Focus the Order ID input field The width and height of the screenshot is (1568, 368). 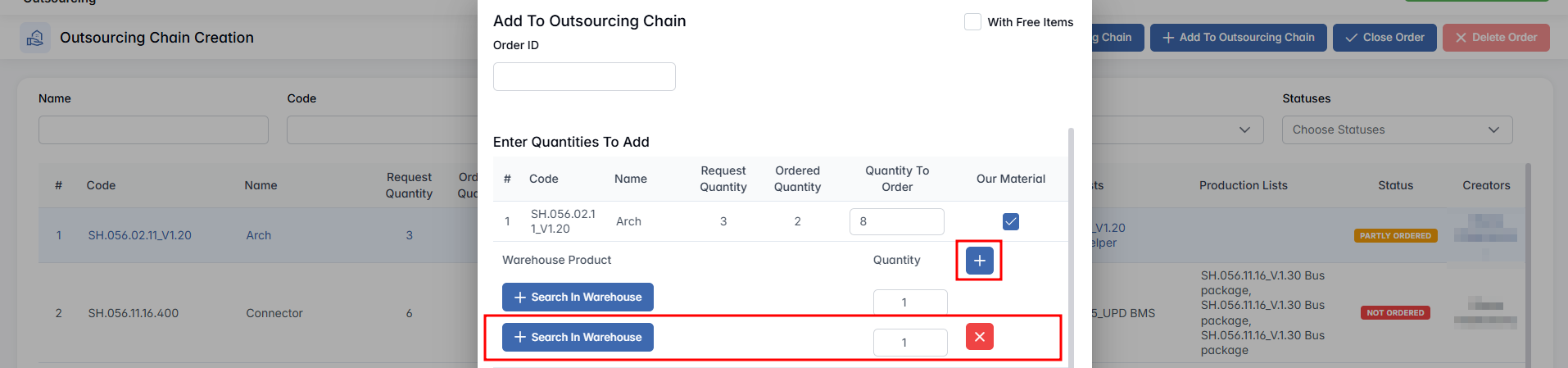click(x=584, y=77)
